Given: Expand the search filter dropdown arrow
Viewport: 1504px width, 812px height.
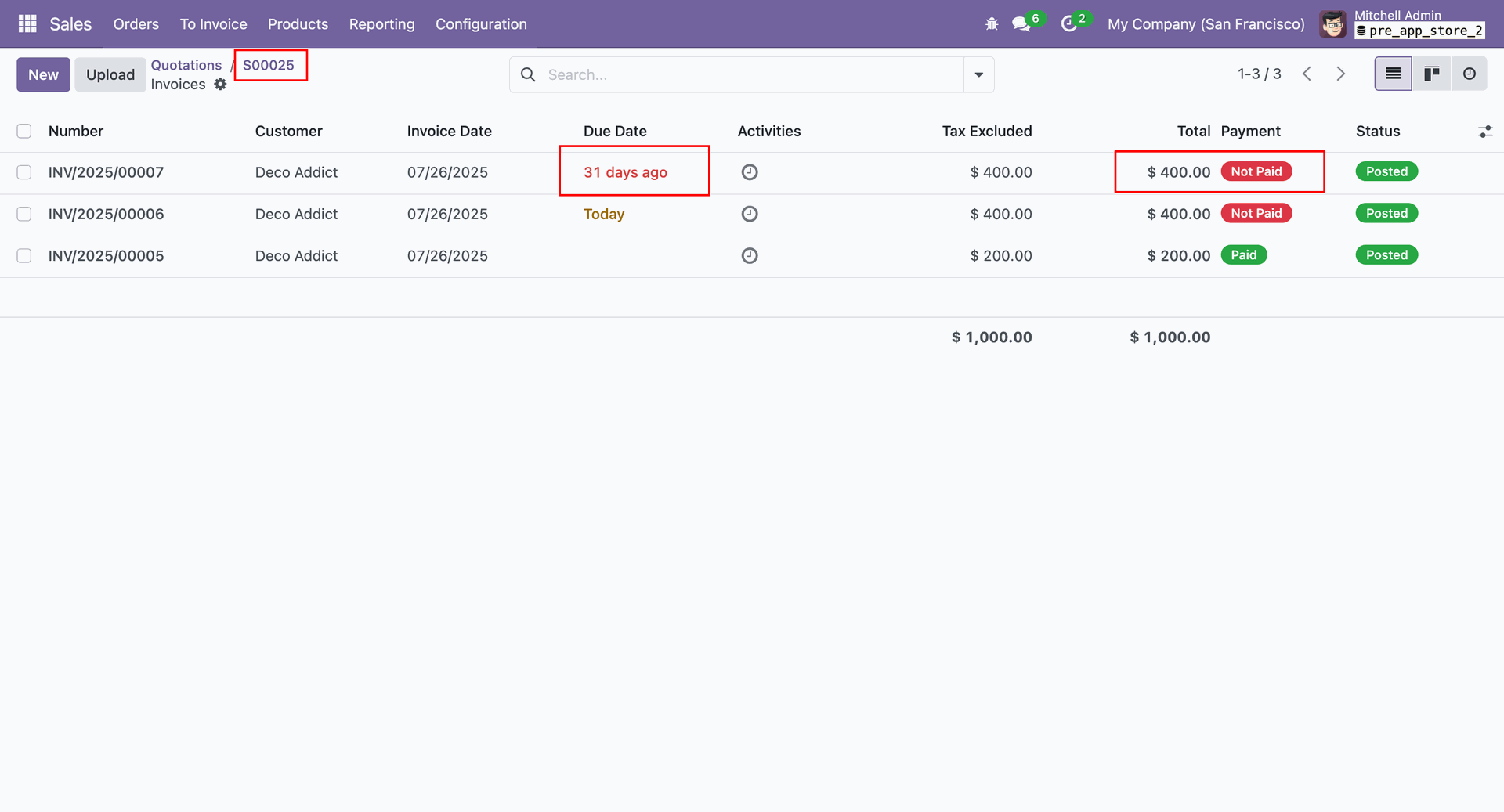Looking at the screenshot, I should click(x=978, y=74).
